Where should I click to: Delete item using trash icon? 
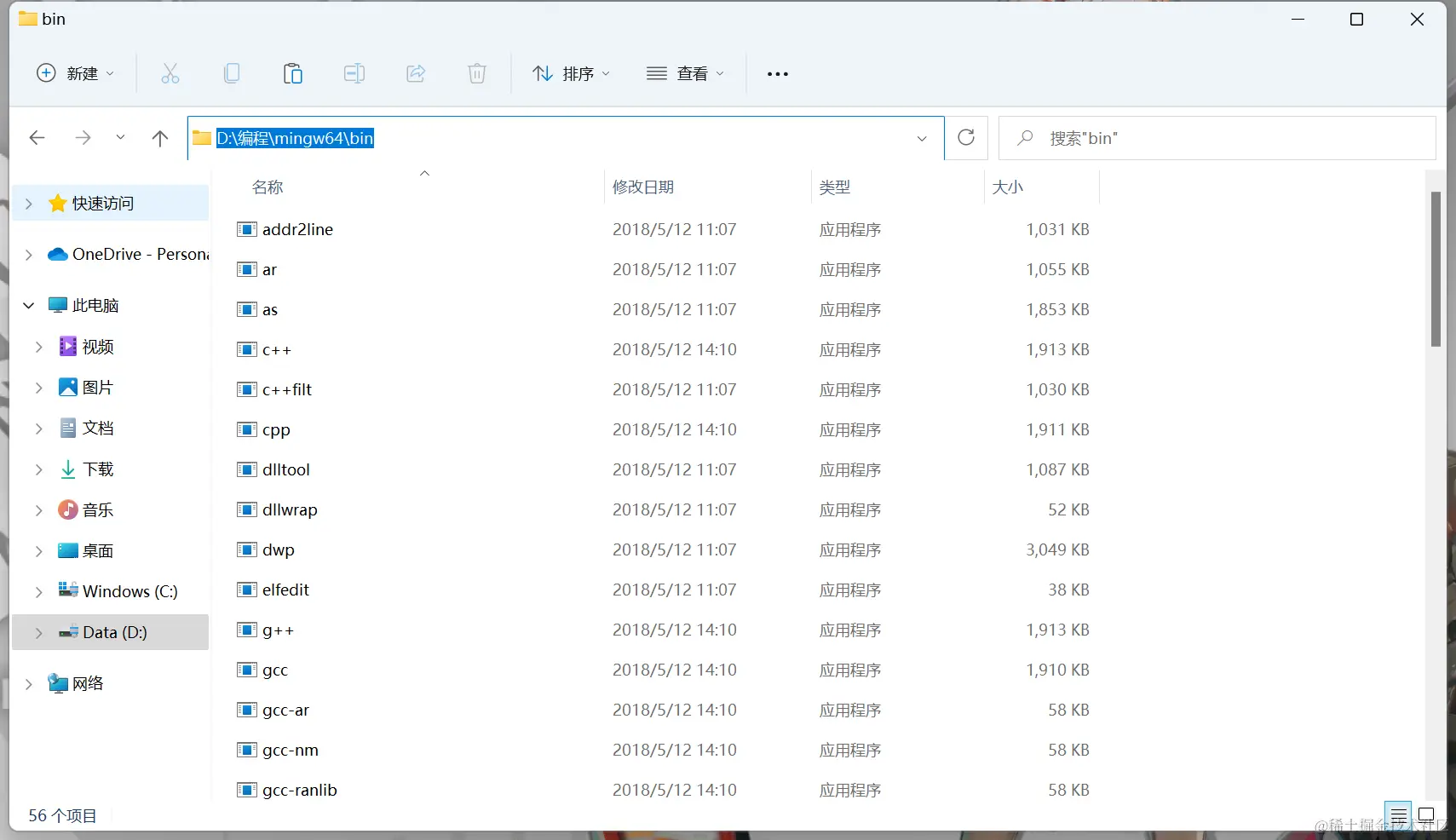[476, 73]
